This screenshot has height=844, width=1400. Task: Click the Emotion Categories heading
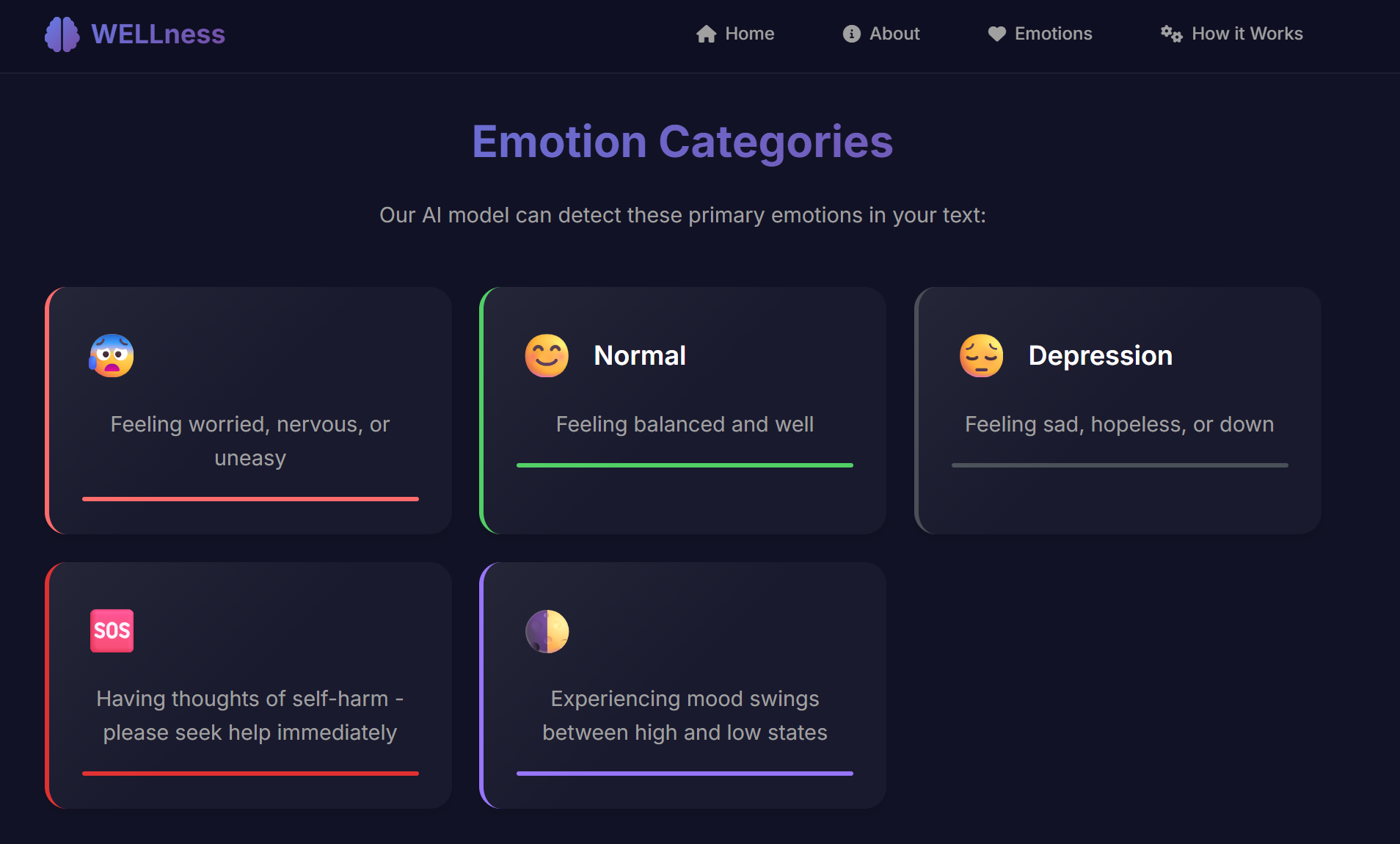[683, 142]
